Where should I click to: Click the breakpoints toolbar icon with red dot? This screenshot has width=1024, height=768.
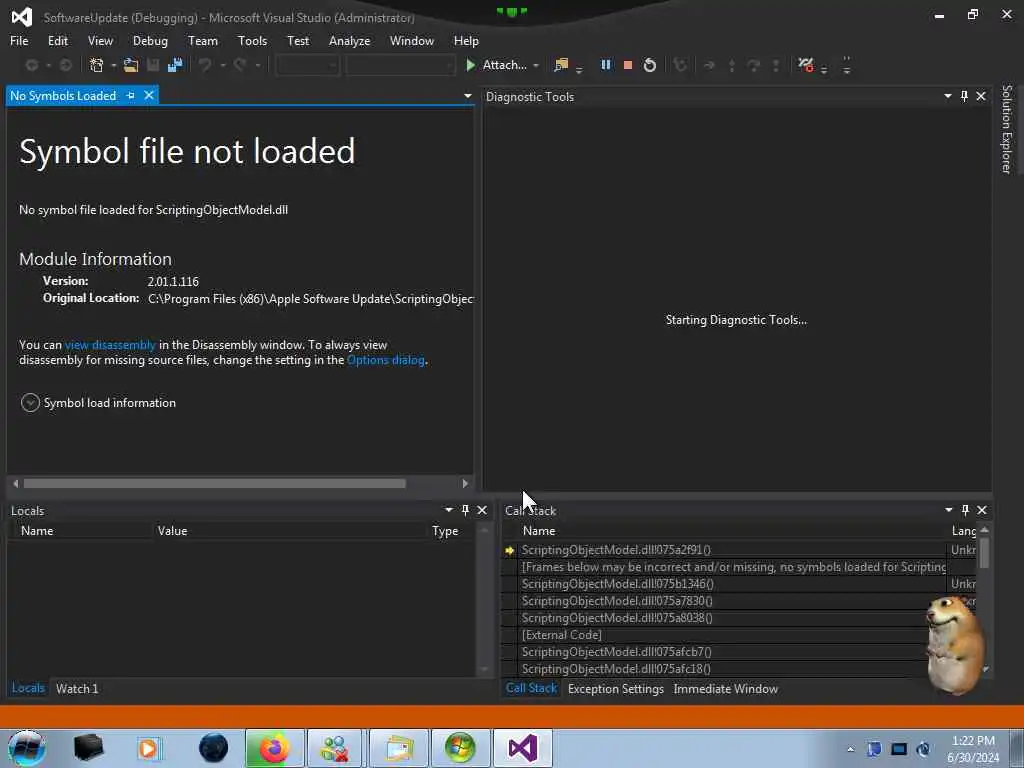point(806,65)
